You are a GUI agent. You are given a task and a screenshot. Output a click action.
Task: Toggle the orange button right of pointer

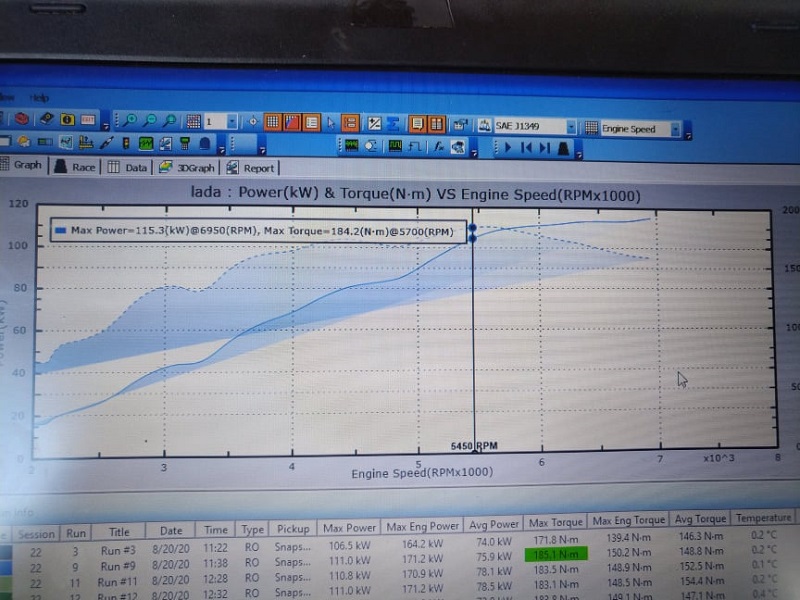(x=350, y=123)
